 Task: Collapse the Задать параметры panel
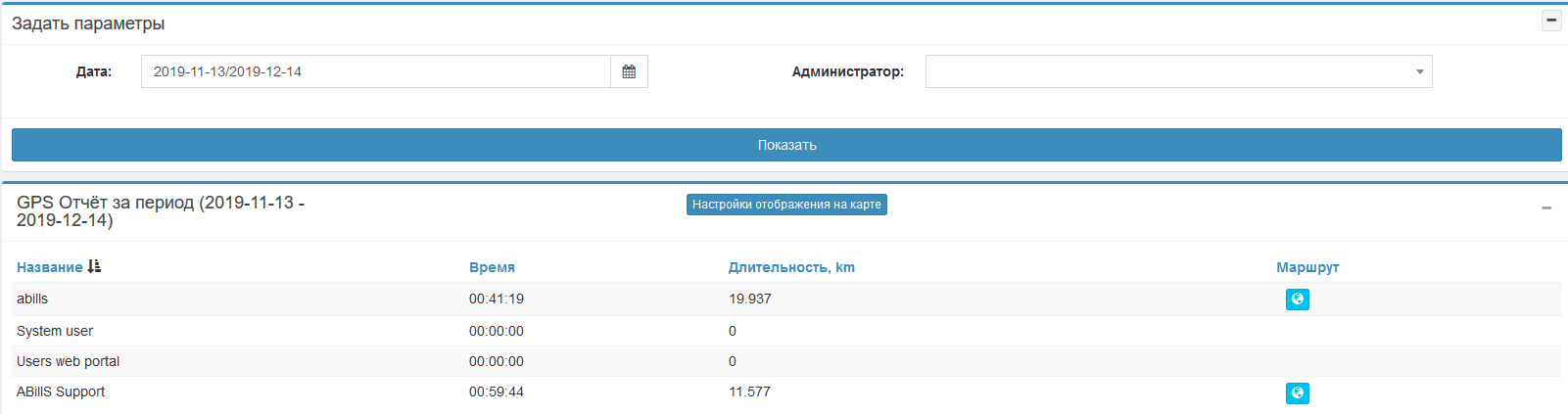1551,21
